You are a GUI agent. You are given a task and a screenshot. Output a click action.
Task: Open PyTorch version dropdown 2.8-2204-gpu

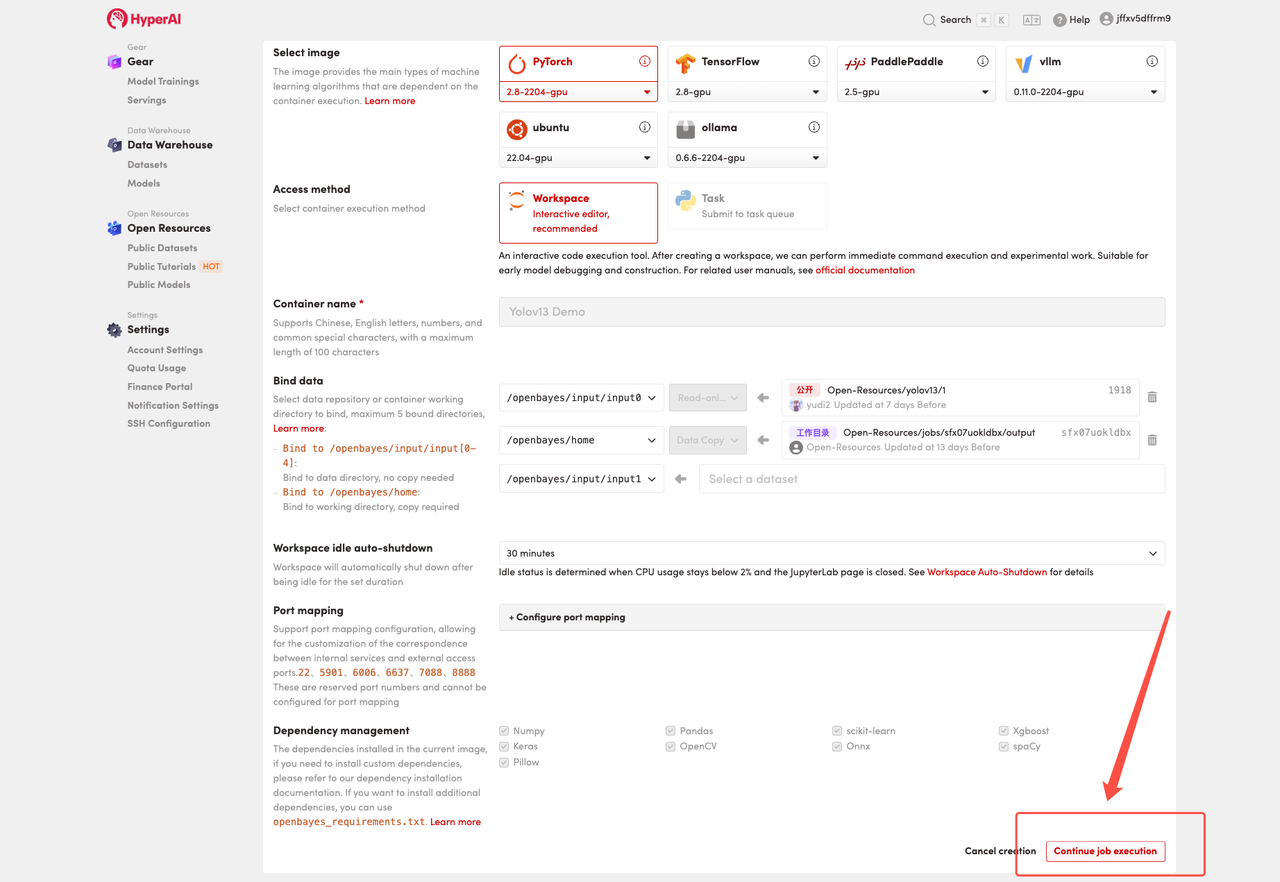click(x=578, y=92)
